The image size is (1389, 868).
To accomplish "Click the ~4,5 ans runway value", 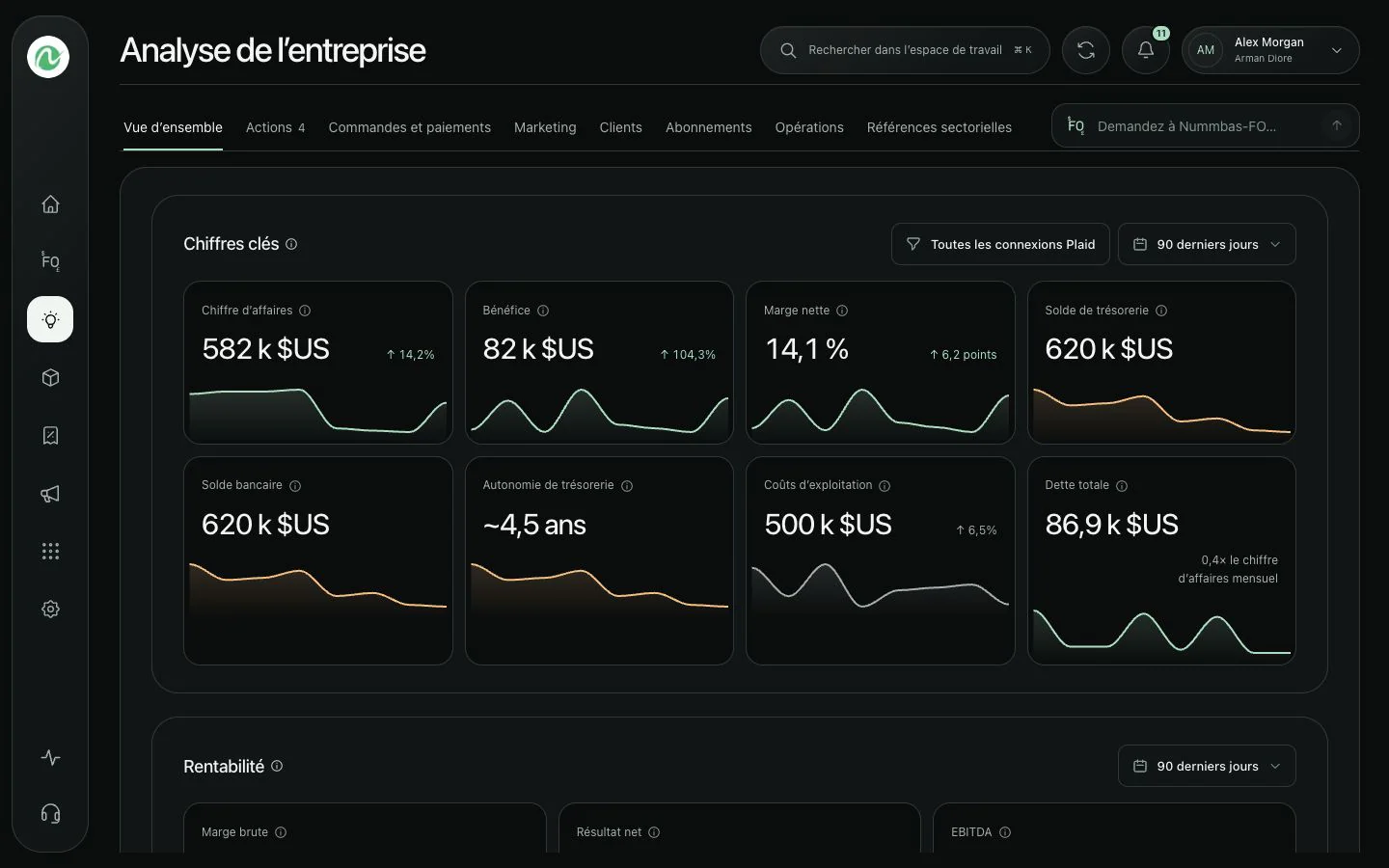I will click(534, 525).
